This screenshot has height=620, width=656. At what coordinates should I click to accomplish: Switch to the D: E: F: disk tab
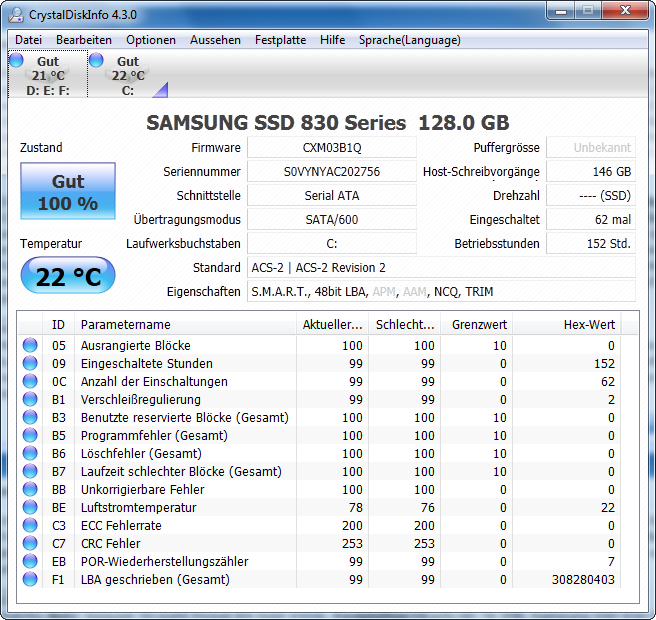pyautogui.click(x=48, y=74)
